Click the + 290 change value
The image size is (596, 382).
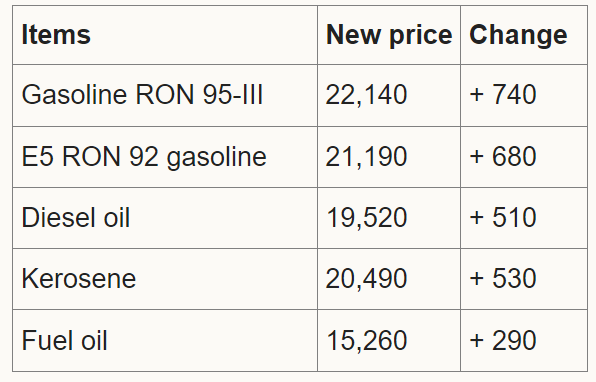(503, 341)
